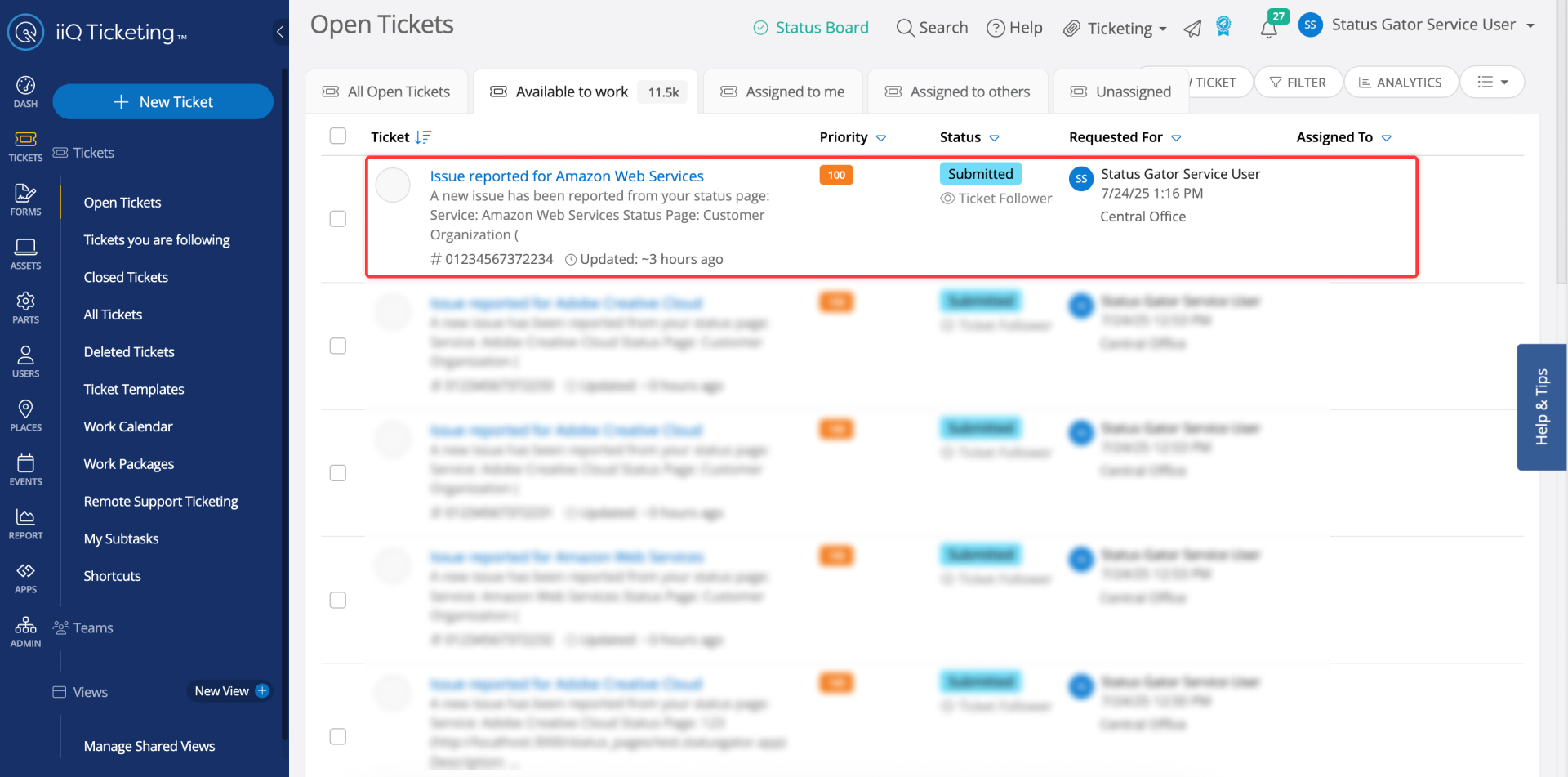Open the Status column filter dropdown
This screenshot has width=1568, height=777.
994,138
